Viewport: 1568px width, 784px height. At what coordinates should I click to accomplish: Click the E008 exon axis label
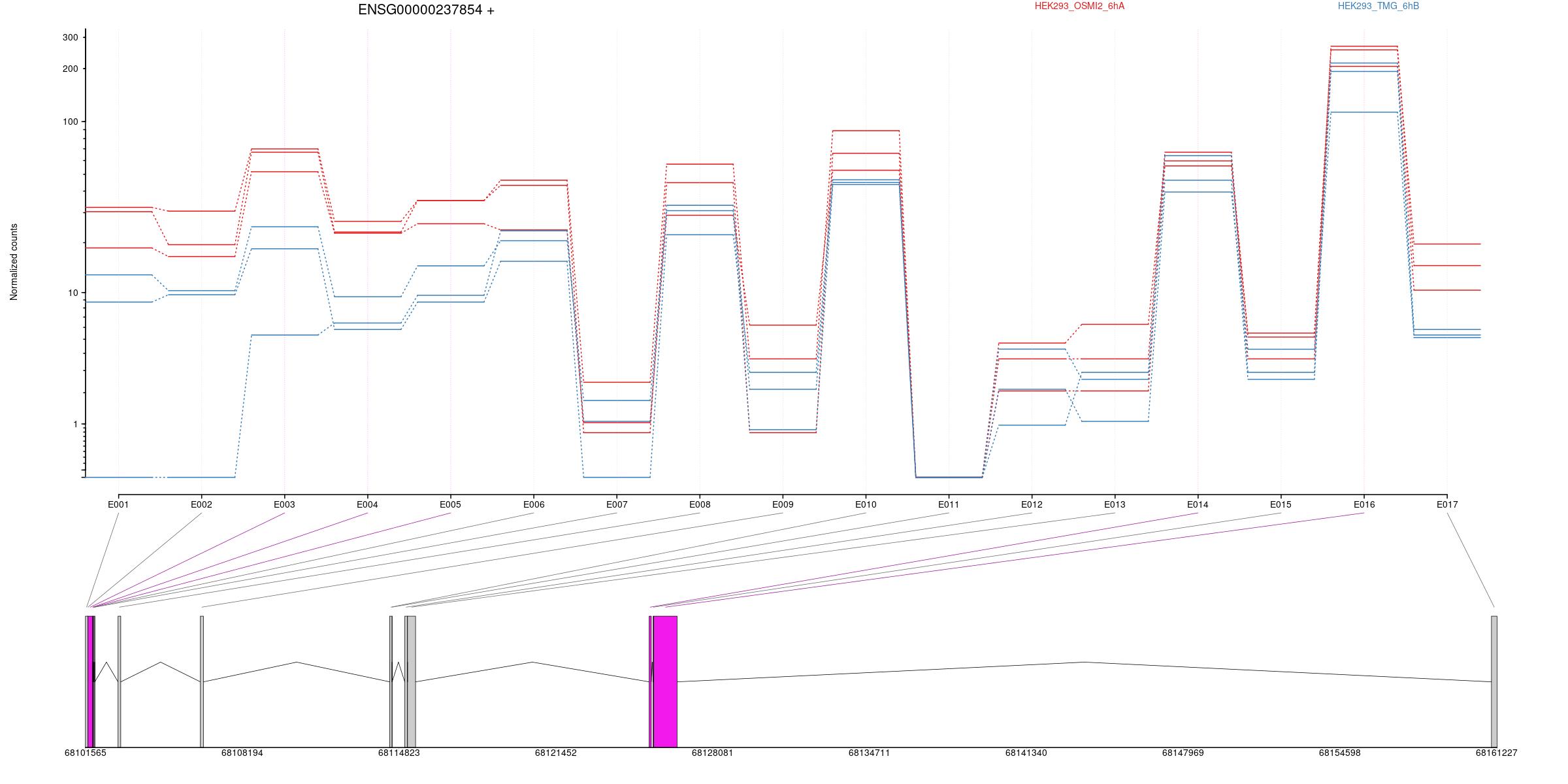(x=700, y=504)
